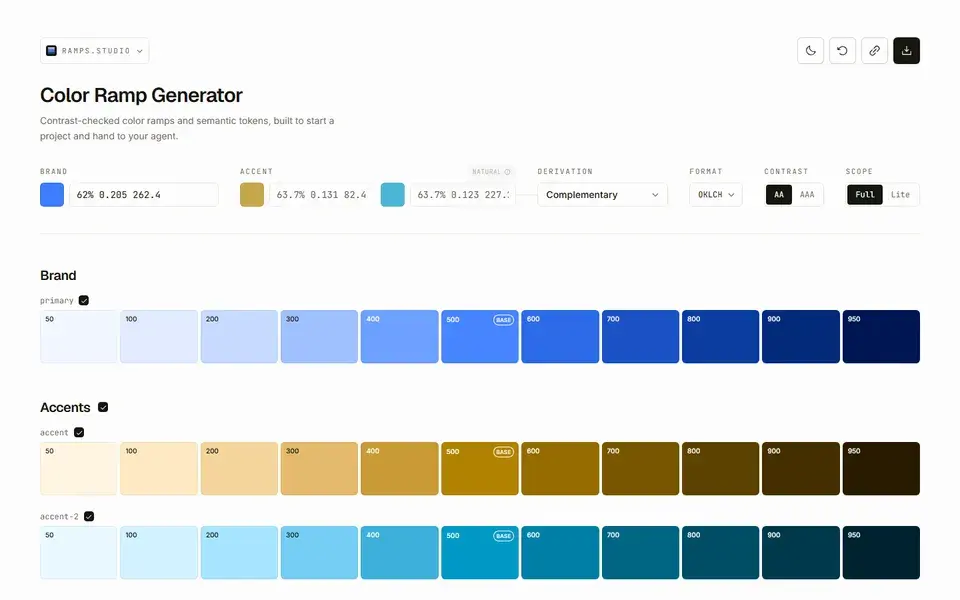The height and width of the screenshot is (600, 960).
Task: Click the Brand section heading above primary
Action: pyautogui.click(x=58, y=276)
